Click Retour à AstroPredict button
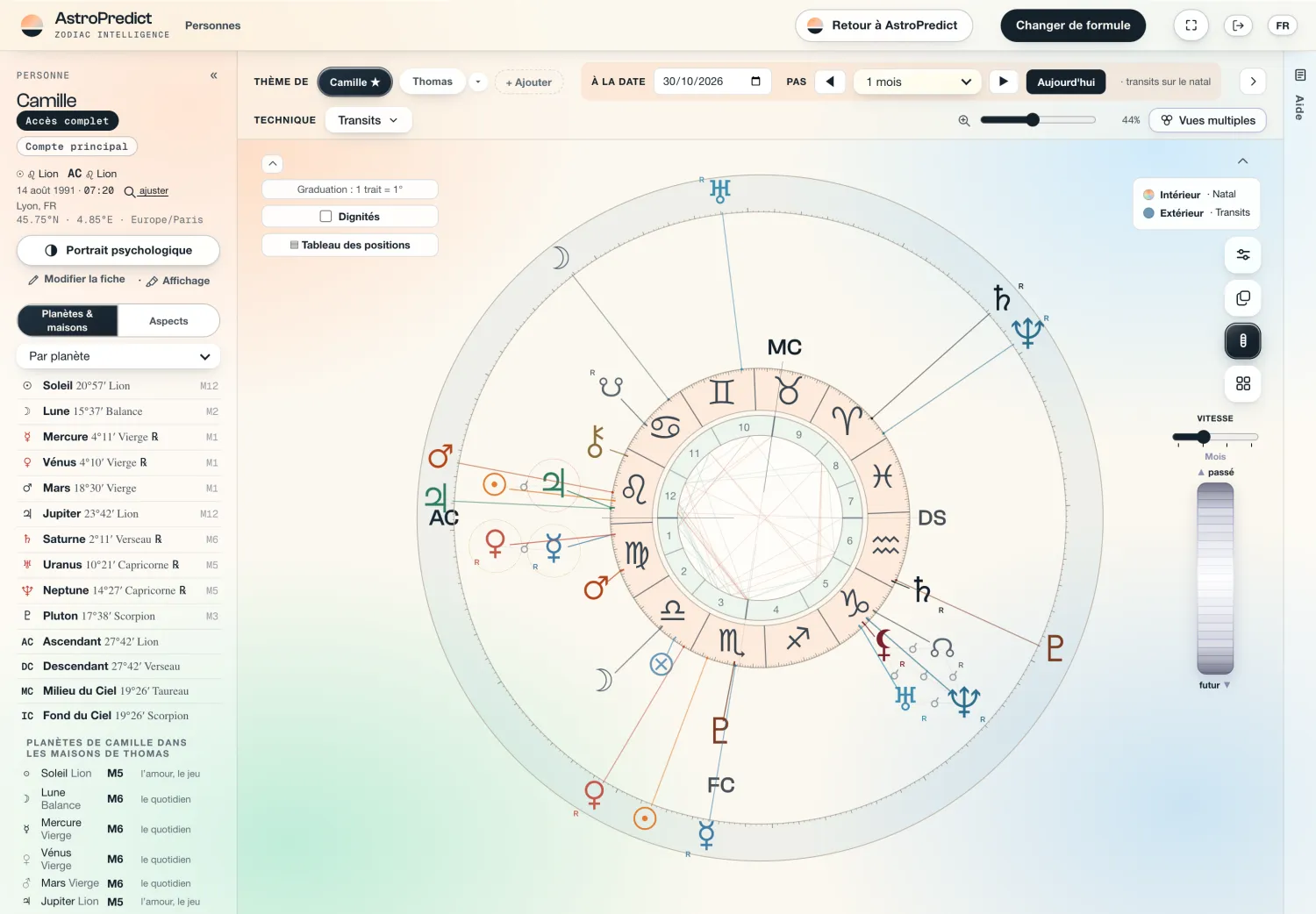Image resolution: width=1316 pixels, height=914 pixels. pos(883,25)
